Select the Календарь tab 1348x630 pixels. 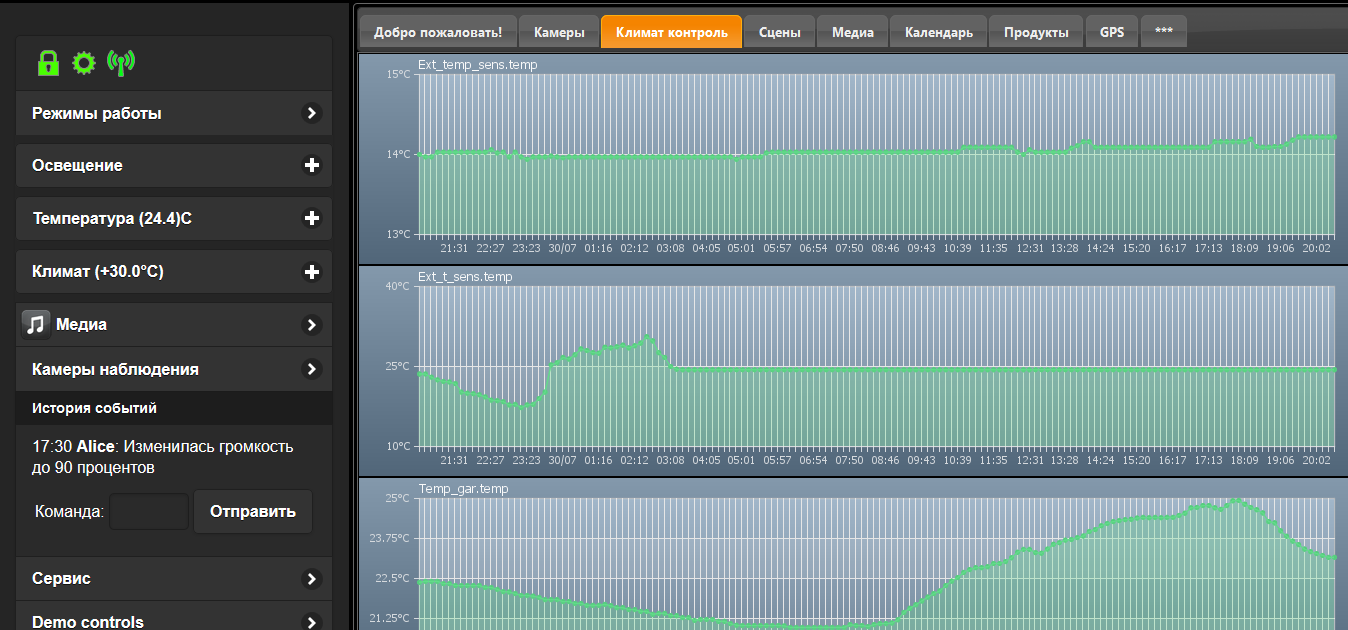pos(938,32)
